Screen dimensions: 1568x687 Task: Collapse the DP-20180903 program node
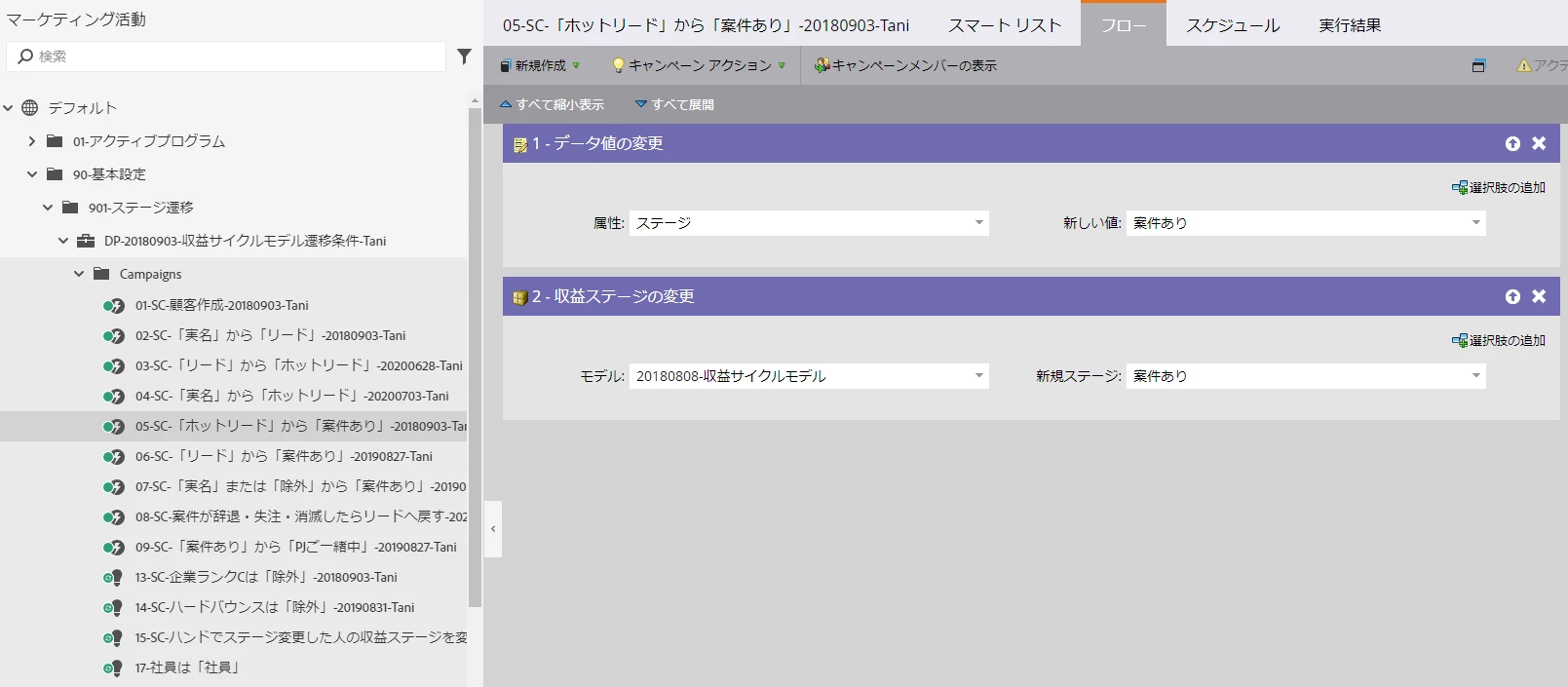63,241
